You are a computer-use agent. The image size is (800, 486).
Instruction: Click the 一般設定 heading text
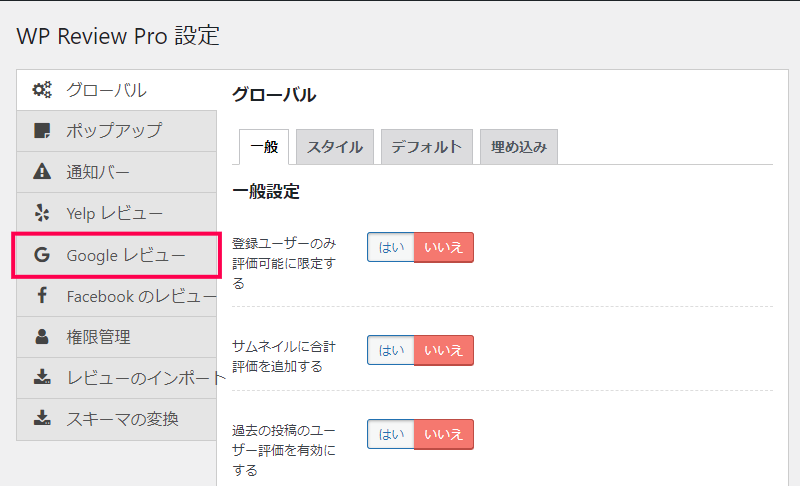pyautogui.click(x=266, y=192)
